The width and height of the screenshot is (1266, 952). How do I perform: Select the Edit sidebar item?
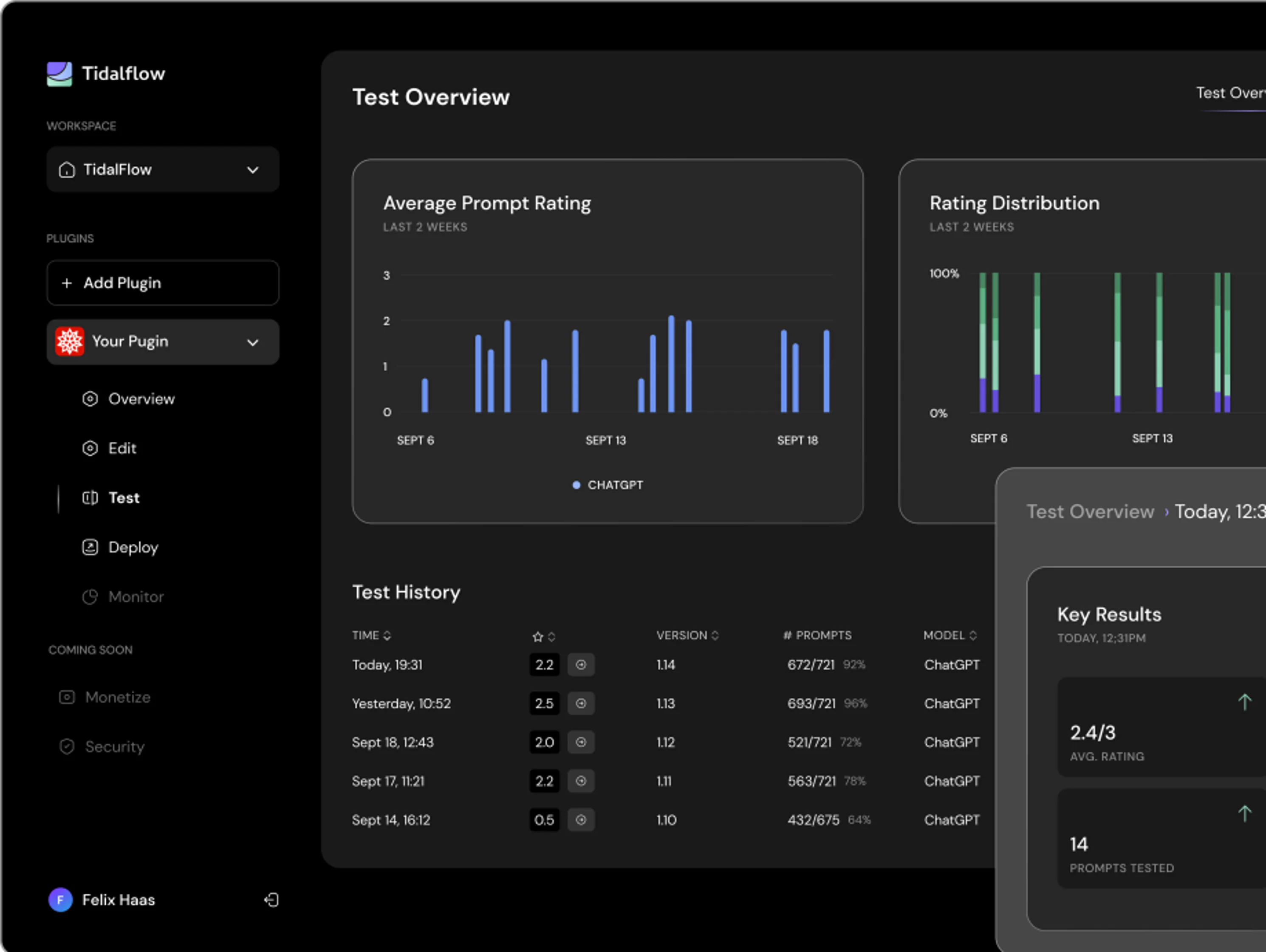pos(122,448)
